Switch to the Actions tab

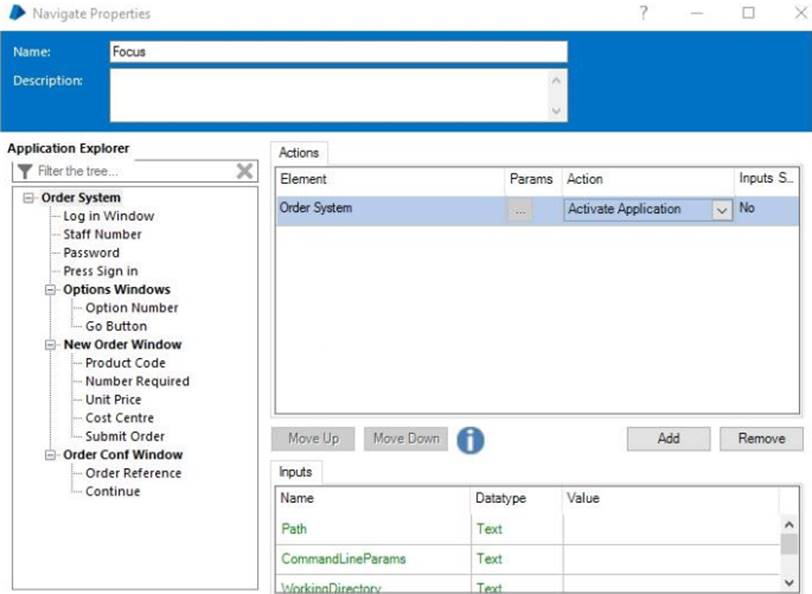click(298, 153)
